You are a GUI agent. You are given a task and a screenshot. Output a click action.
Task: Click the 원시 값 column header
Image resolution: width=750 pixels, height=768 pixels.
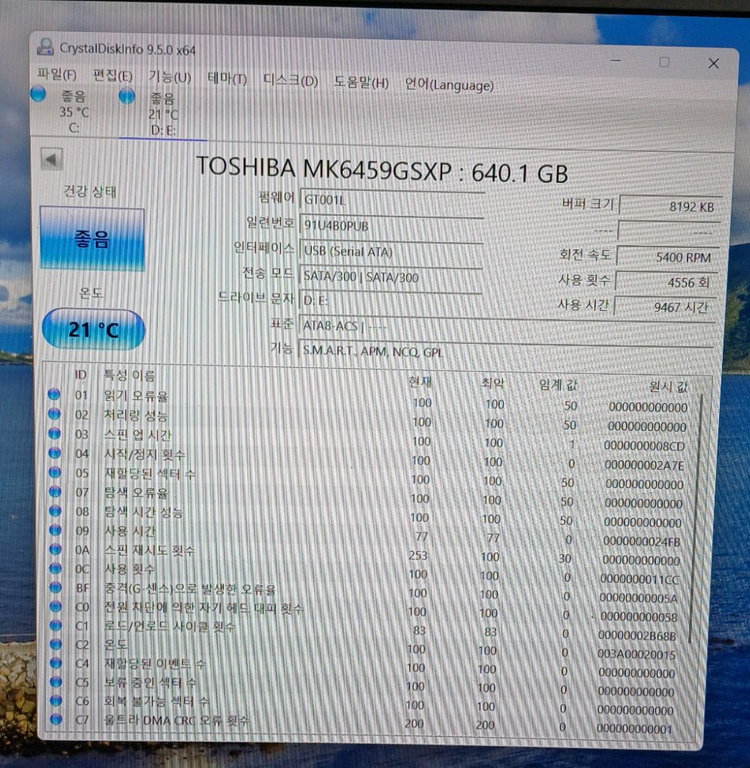pos(668,387)
